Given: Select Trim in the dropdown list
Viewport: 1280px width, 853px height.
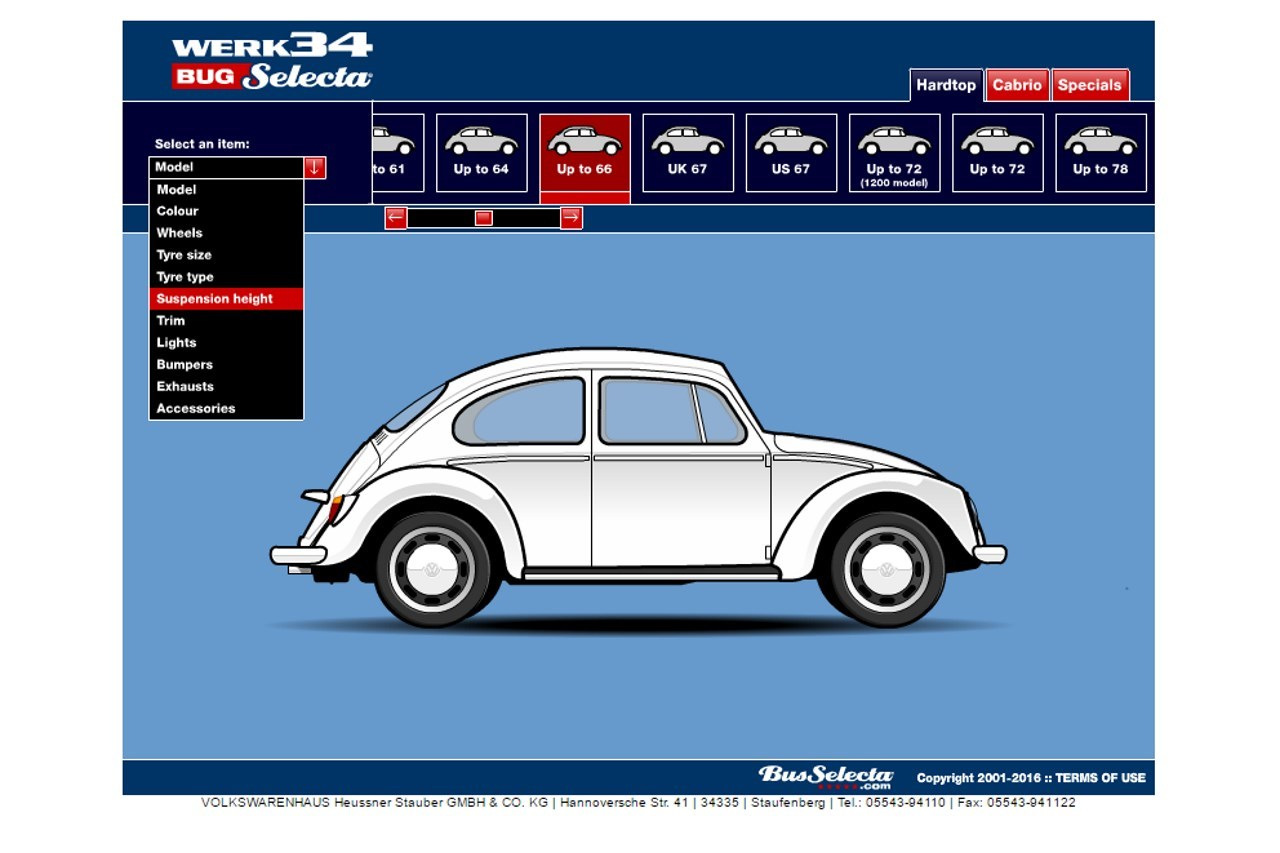Looking at the screenshot, I should (226, 321).
